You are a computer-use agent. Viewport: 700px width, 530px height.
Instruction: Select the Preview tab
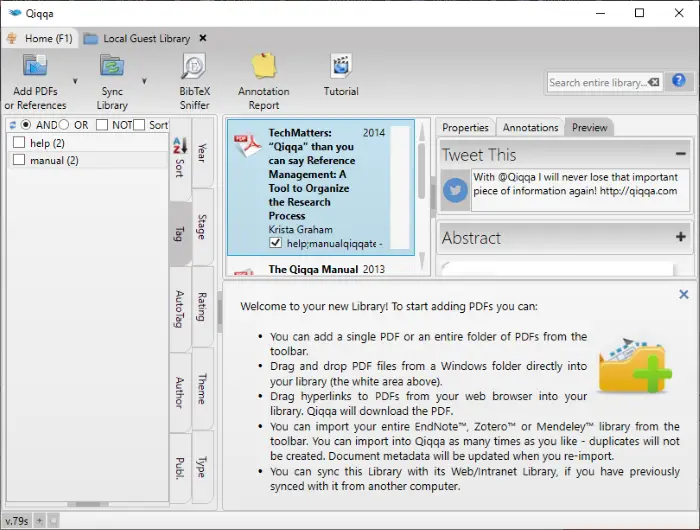[589, 128]
